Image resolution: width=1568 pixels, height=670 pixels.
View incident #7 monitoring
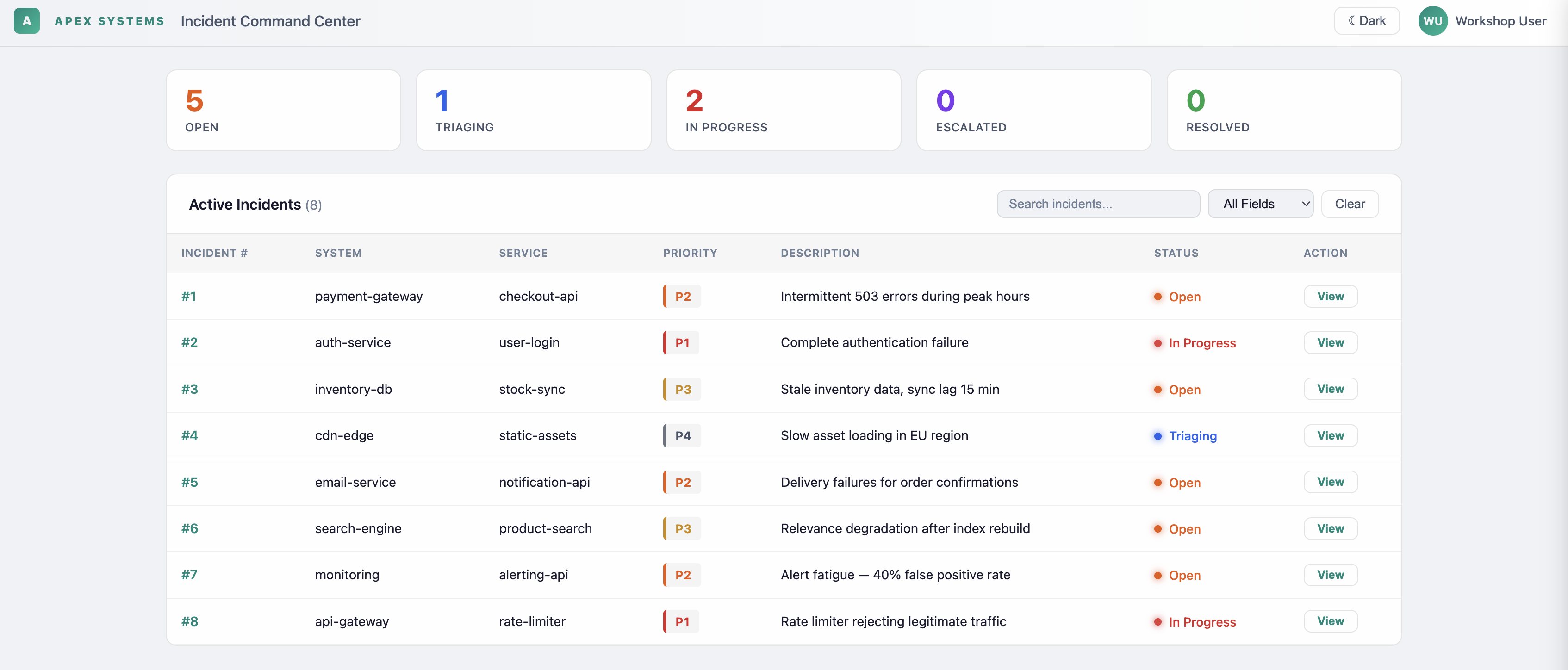(x=1330, y=575)
